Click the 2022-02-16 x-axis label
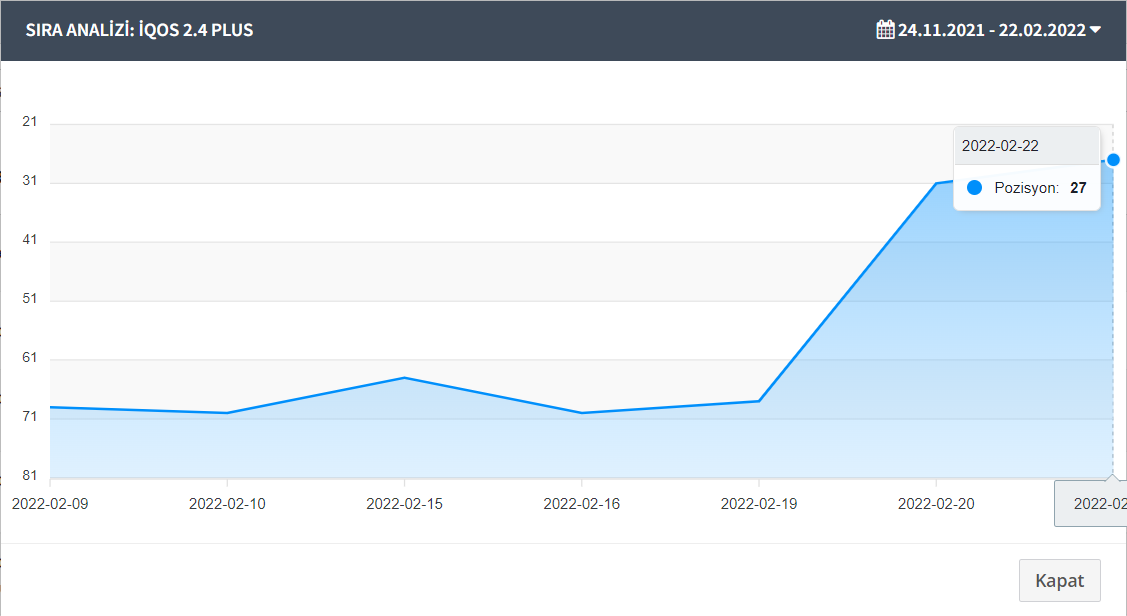The height and width of the screenshot is (616, 1127). click(581, 504)
